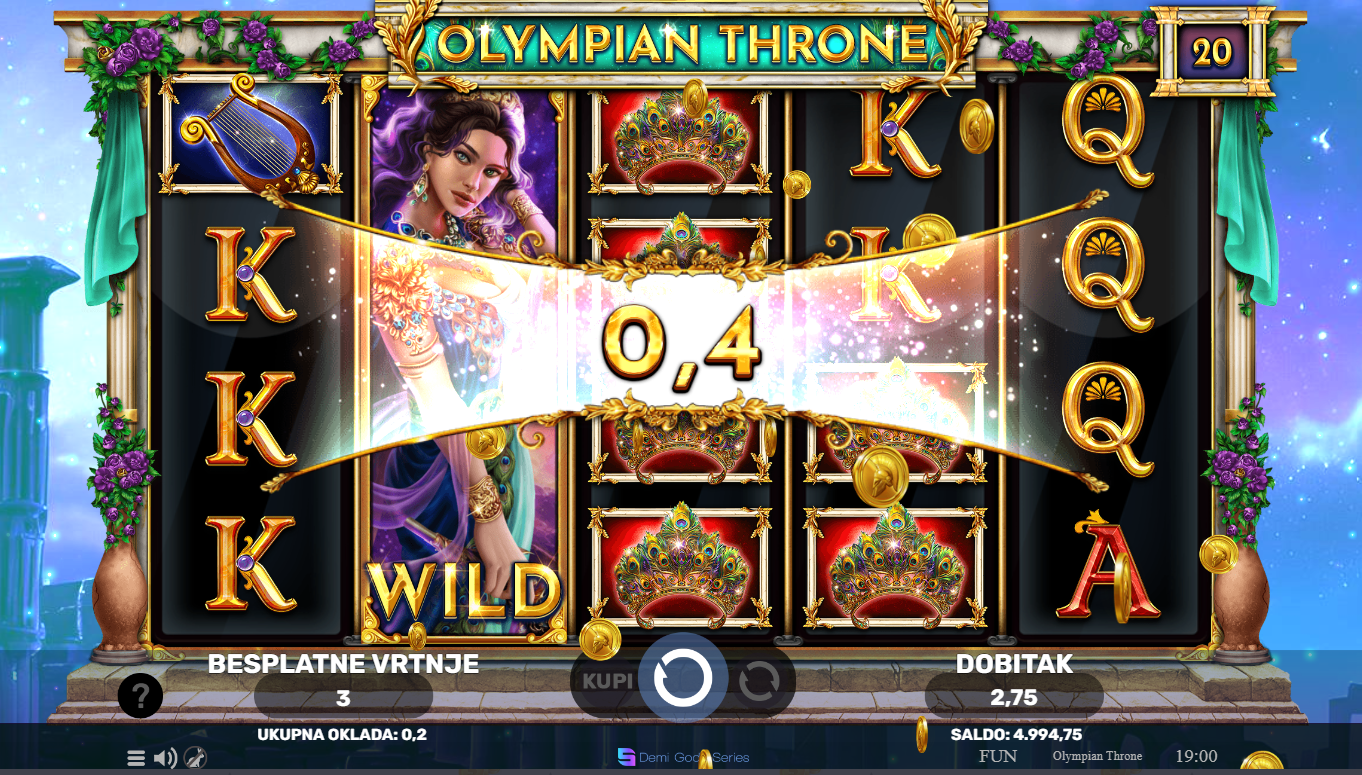Click the Demi Gods Series logo
Viewport: 1362px width, 775px height.
683,757
